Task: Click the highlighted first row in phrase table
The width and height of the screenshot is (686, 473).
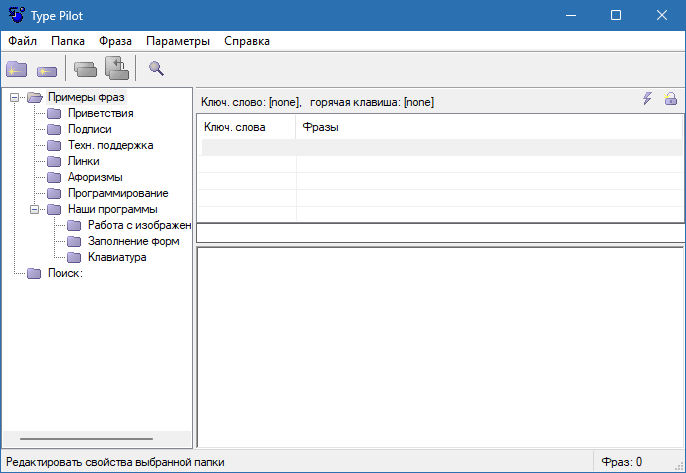Action: pos(442,147)
